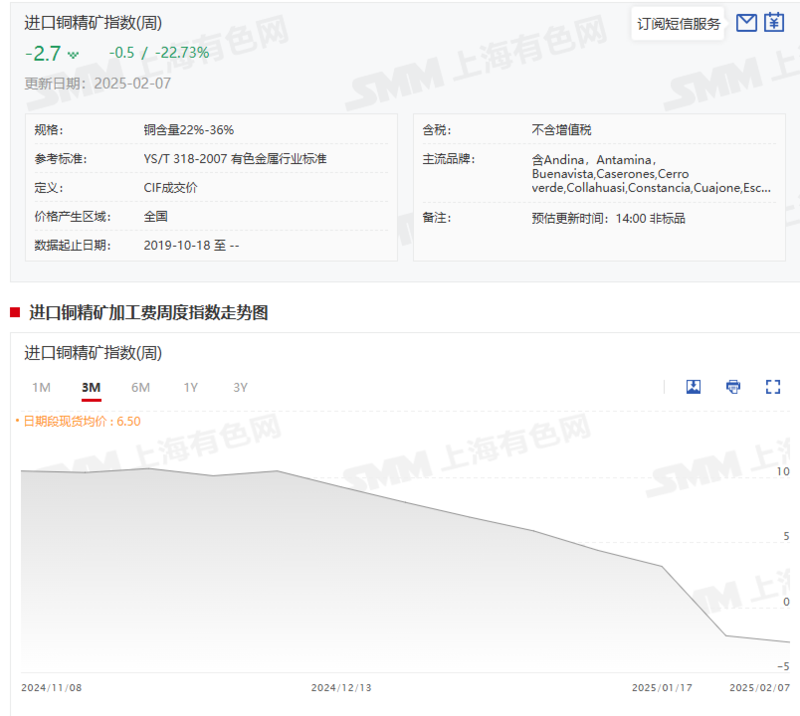Click the y-axis label -5

click(x=783, y=666)
